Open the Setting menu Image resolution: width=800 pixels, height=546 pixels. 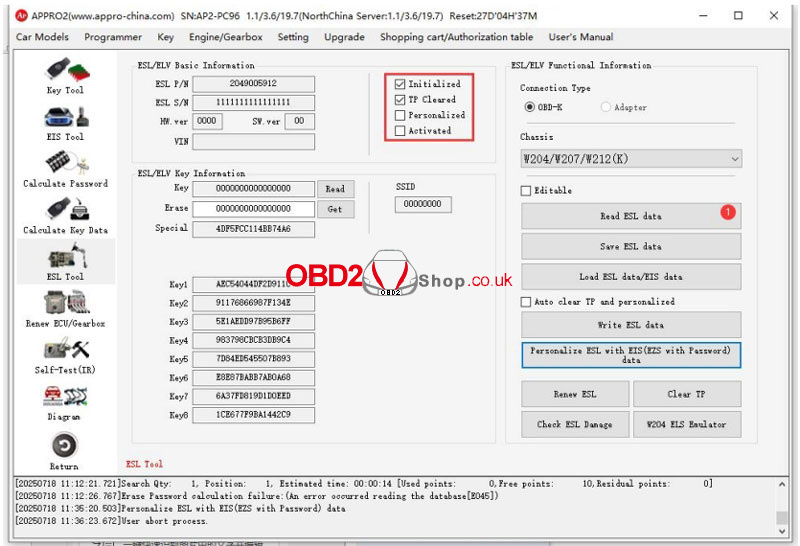click(x=293, y=37)
